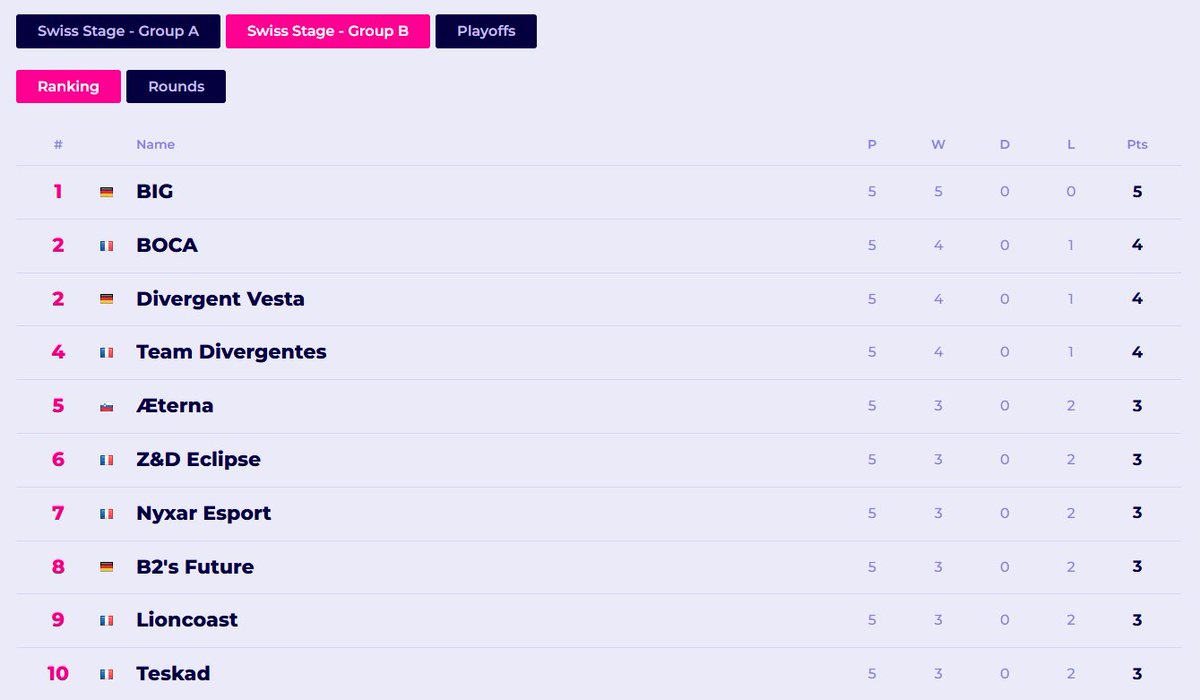1200x700 pixels.
Task: Select the Swiss Stage - Group B tab
Action: pyautogui.click(x=328, y=31)
